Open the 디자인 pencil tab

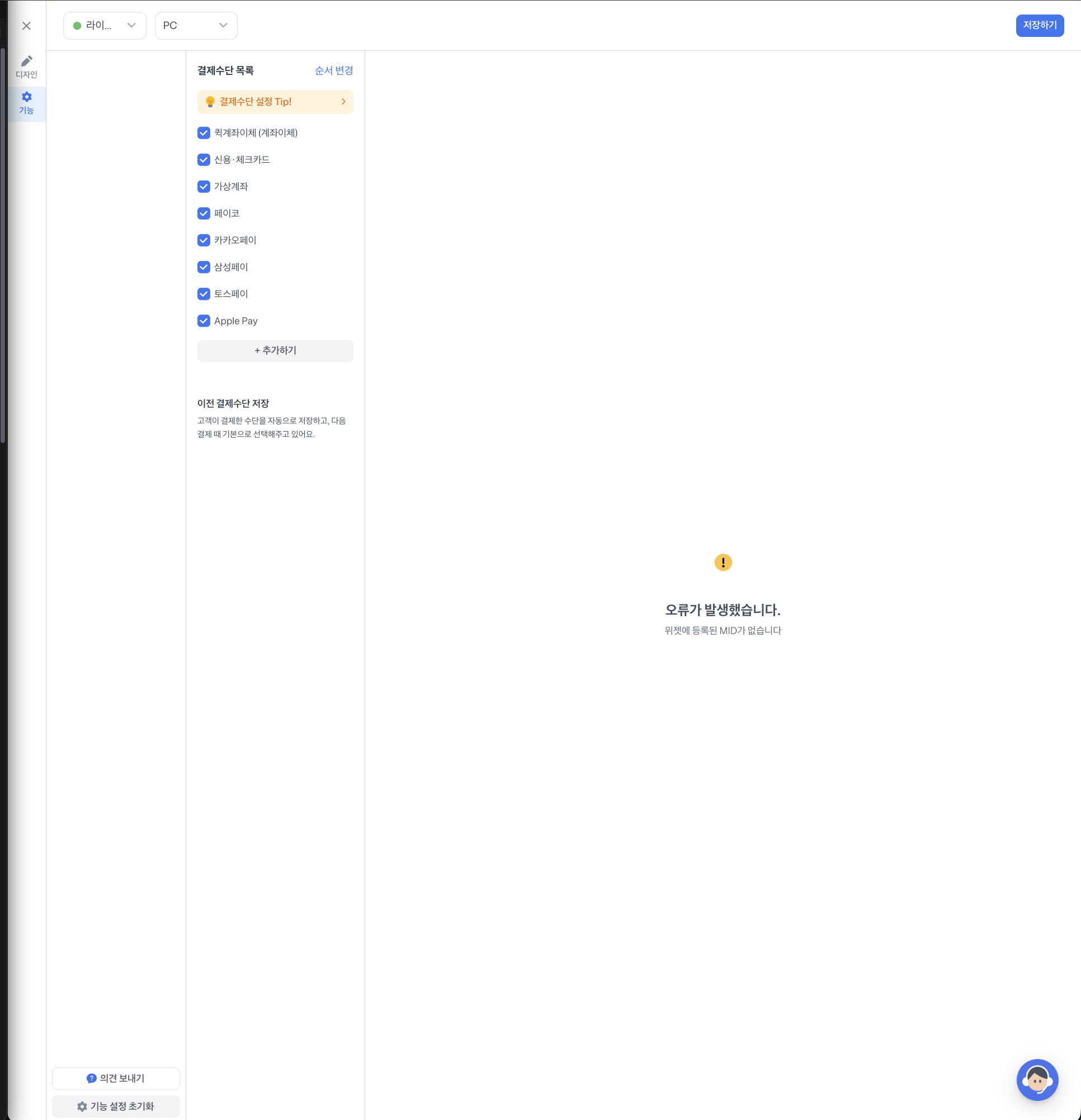coord(26,67)
